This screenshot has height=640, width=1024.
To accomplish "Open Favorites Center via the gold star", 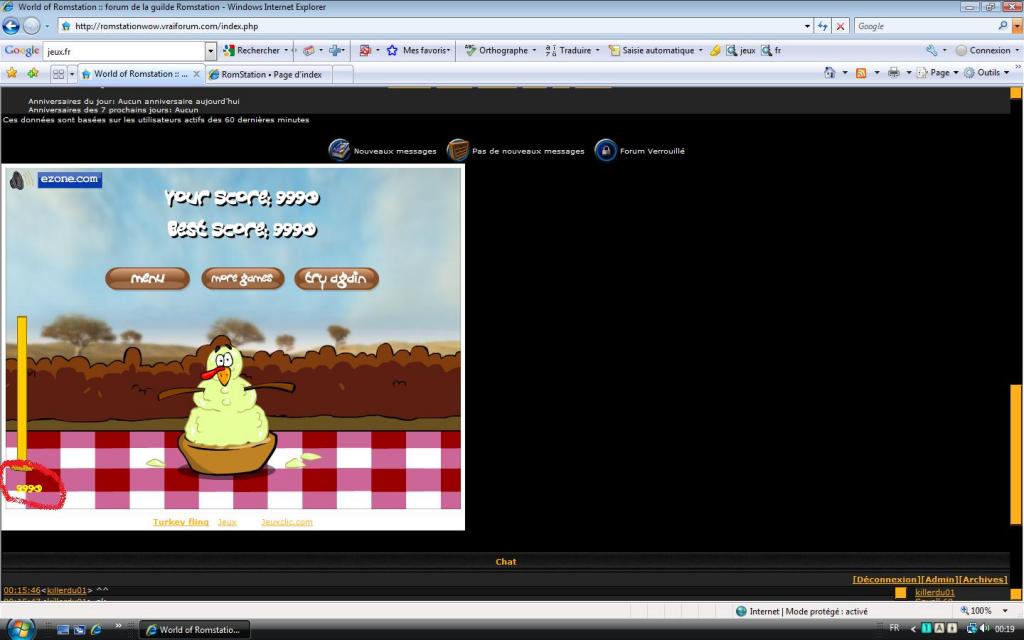I will coord(12,73).
